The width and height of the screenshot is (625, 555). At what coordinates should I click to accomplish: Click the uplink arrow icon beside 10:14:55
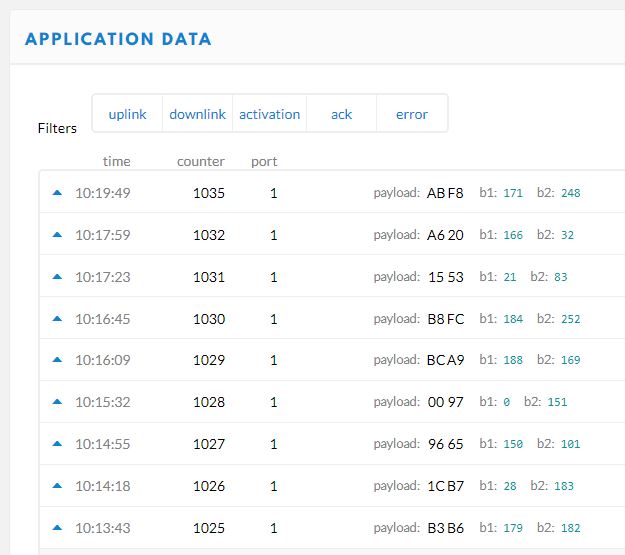coord(57,444)
